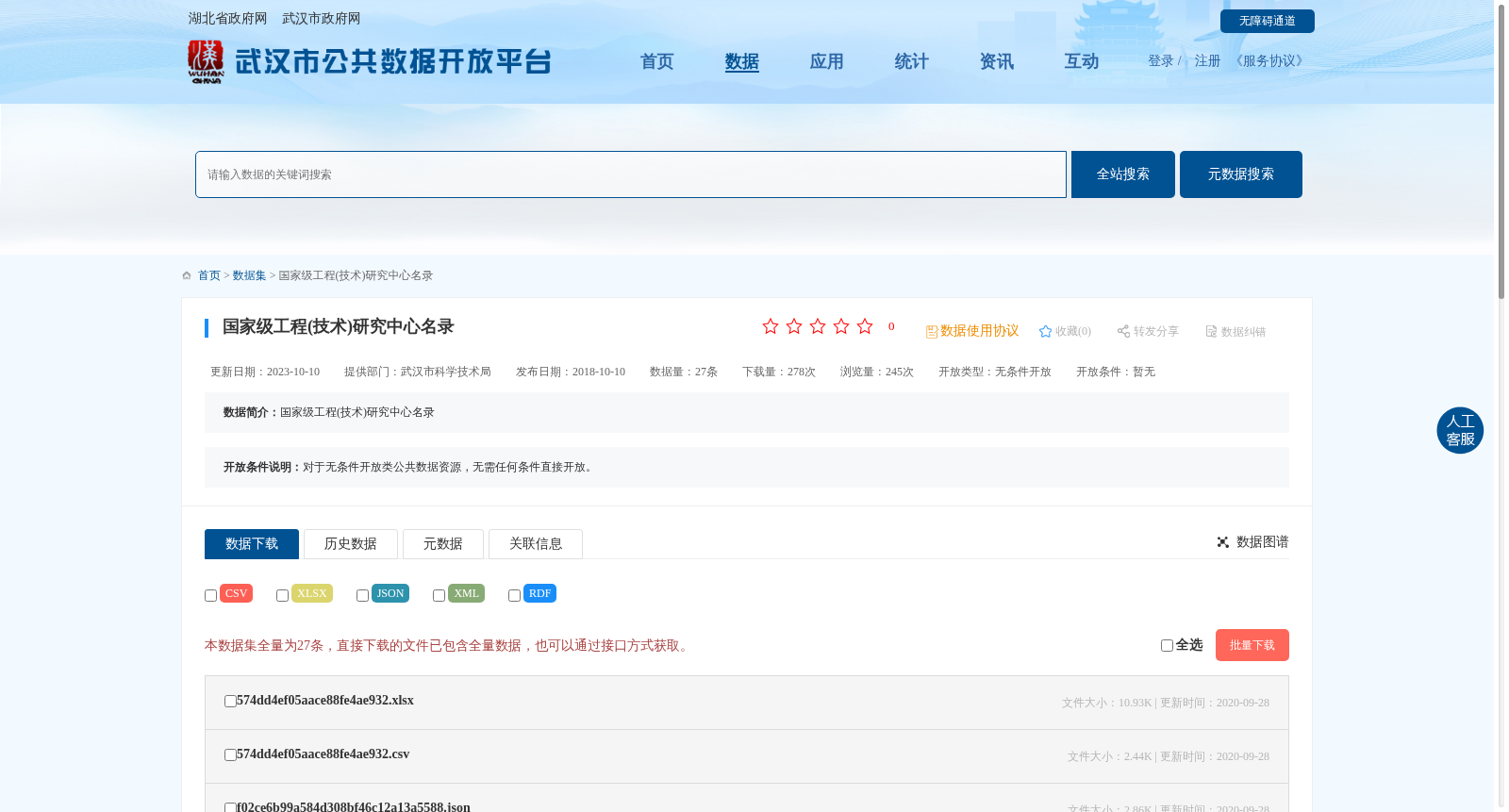1509x812 pixels.
Task: Switch to the 历史数据 tab
Action: coord(351,544)
